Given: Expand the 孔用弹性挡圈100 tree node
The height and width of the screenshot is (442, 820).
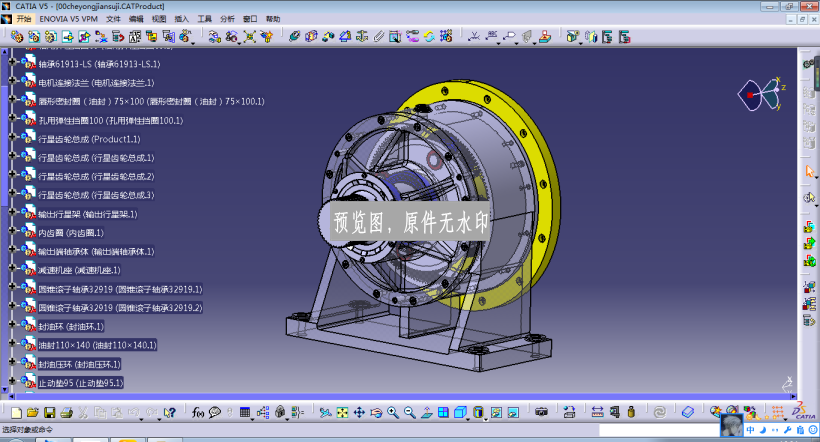Looking at the screenshot, I should pos(12,118).
